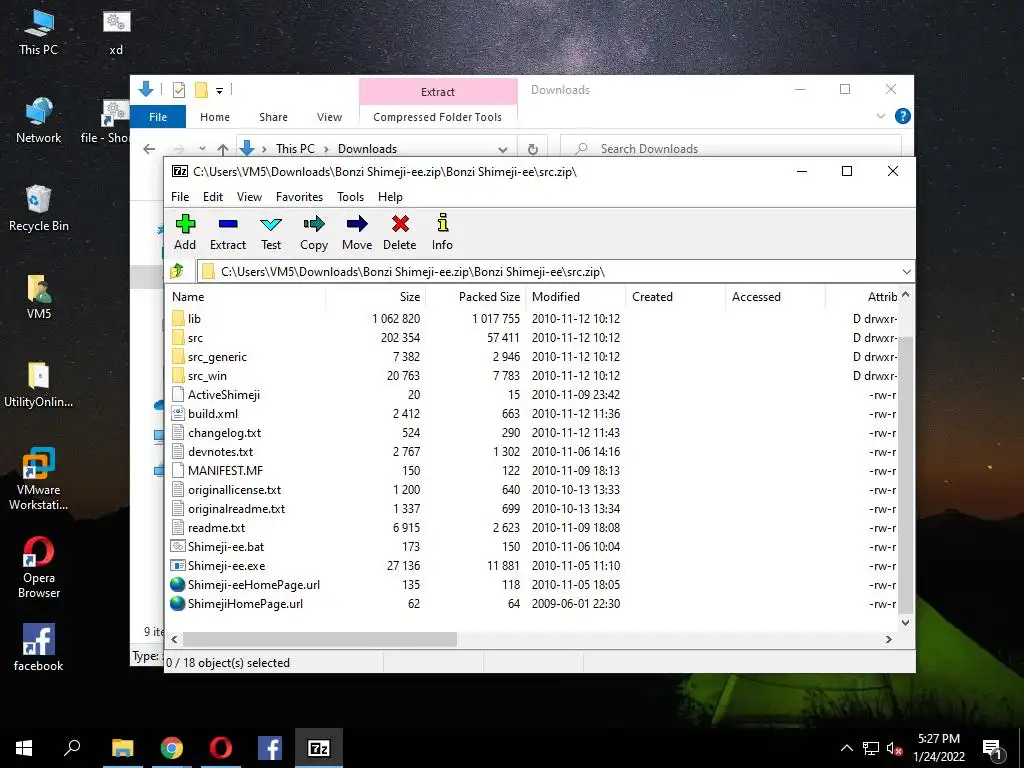Select the Shimeji-ee.bat file icon
Viewport: 1024px width, 768px height.
point(178,547)
